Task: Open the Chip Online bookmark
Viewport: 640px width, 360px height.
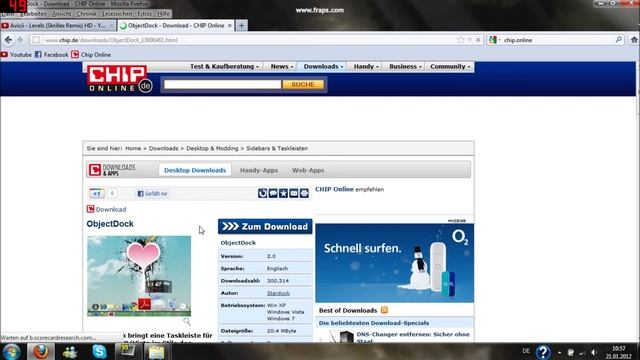Action: [91, 55]
